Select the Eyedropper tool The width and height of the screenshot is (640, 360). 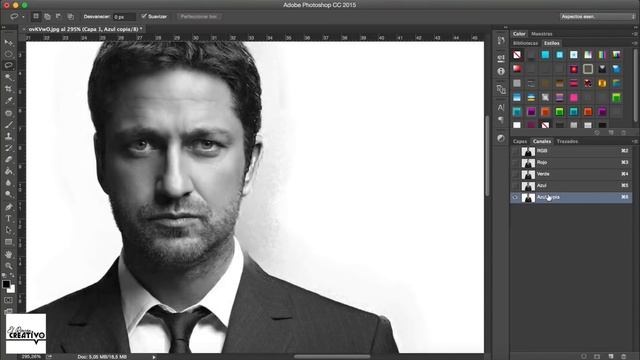pos(8,100)
